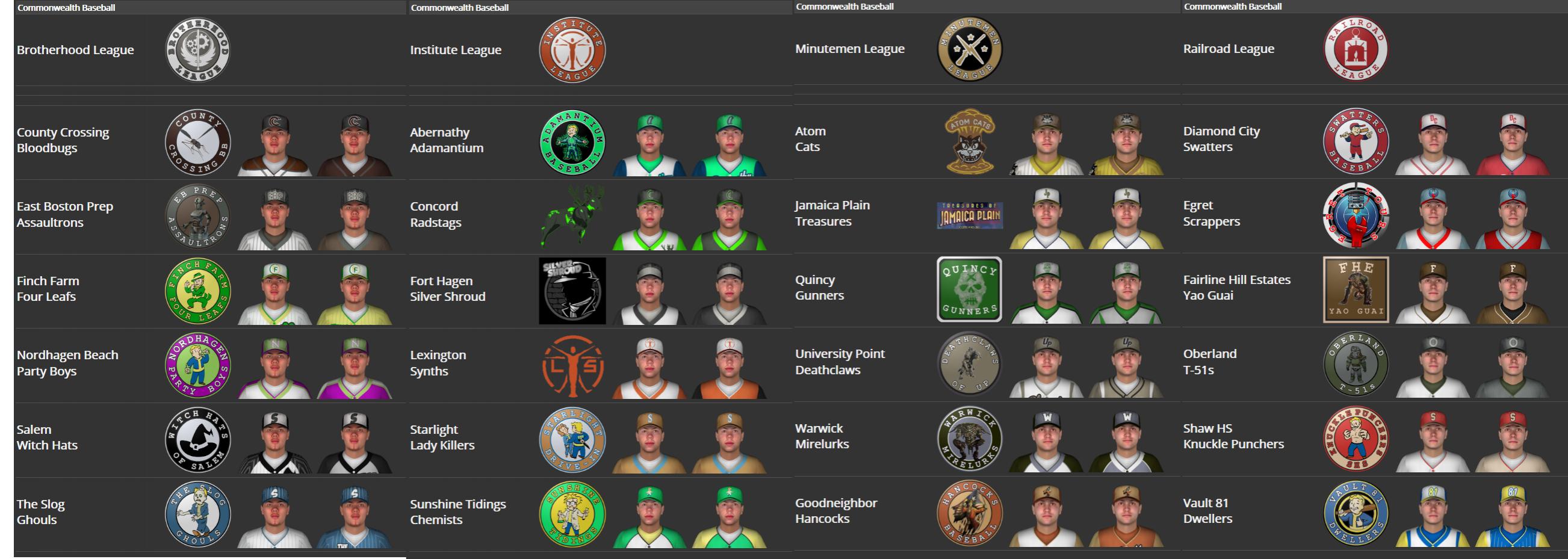Open the Lexington Synths orange logo
Screen dimensions: 1568x559
pos(572,366)
